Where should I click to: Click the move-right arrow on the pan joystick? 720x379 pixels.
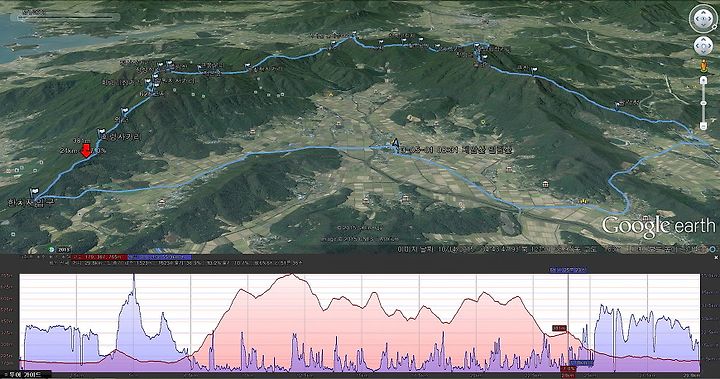click(709, 46)
